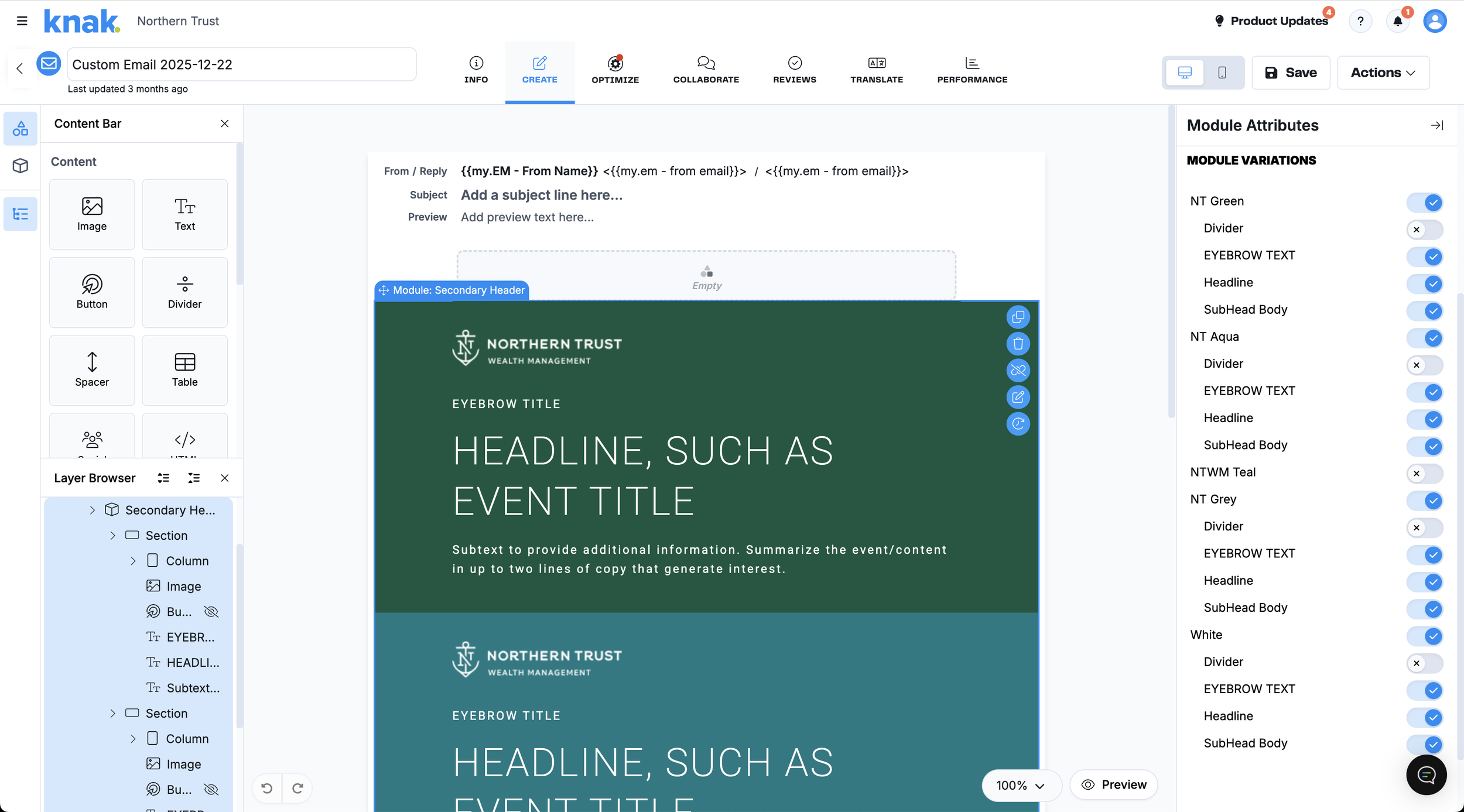Switch to the PERFORMANCE tab

[x=972, y=70]
